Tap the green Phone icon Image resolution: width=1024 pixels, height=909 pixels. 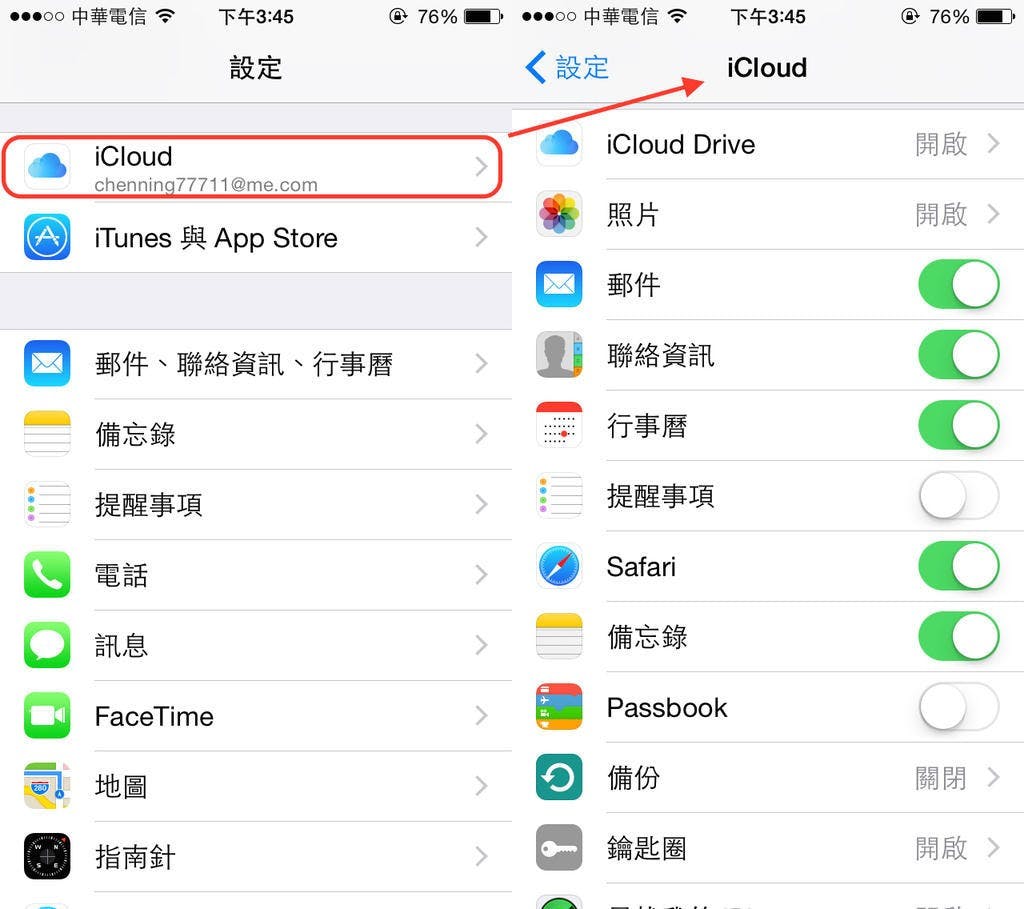(x=47, y=574)
